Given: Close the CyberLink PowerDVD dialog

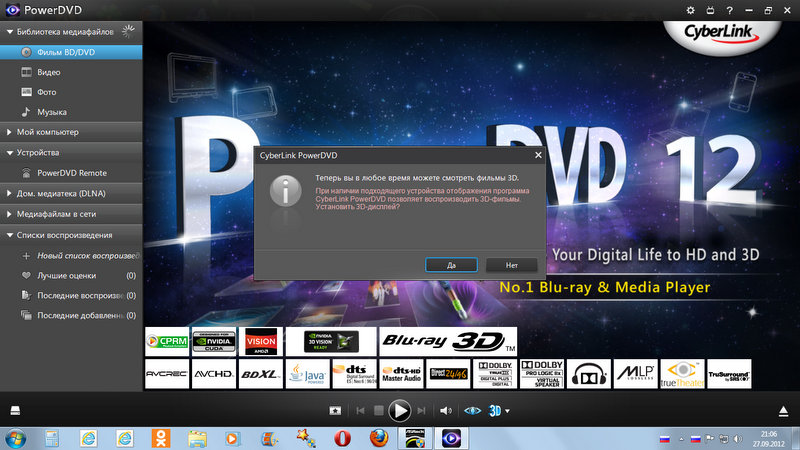Looking at the screenshot, I should 538,155.
